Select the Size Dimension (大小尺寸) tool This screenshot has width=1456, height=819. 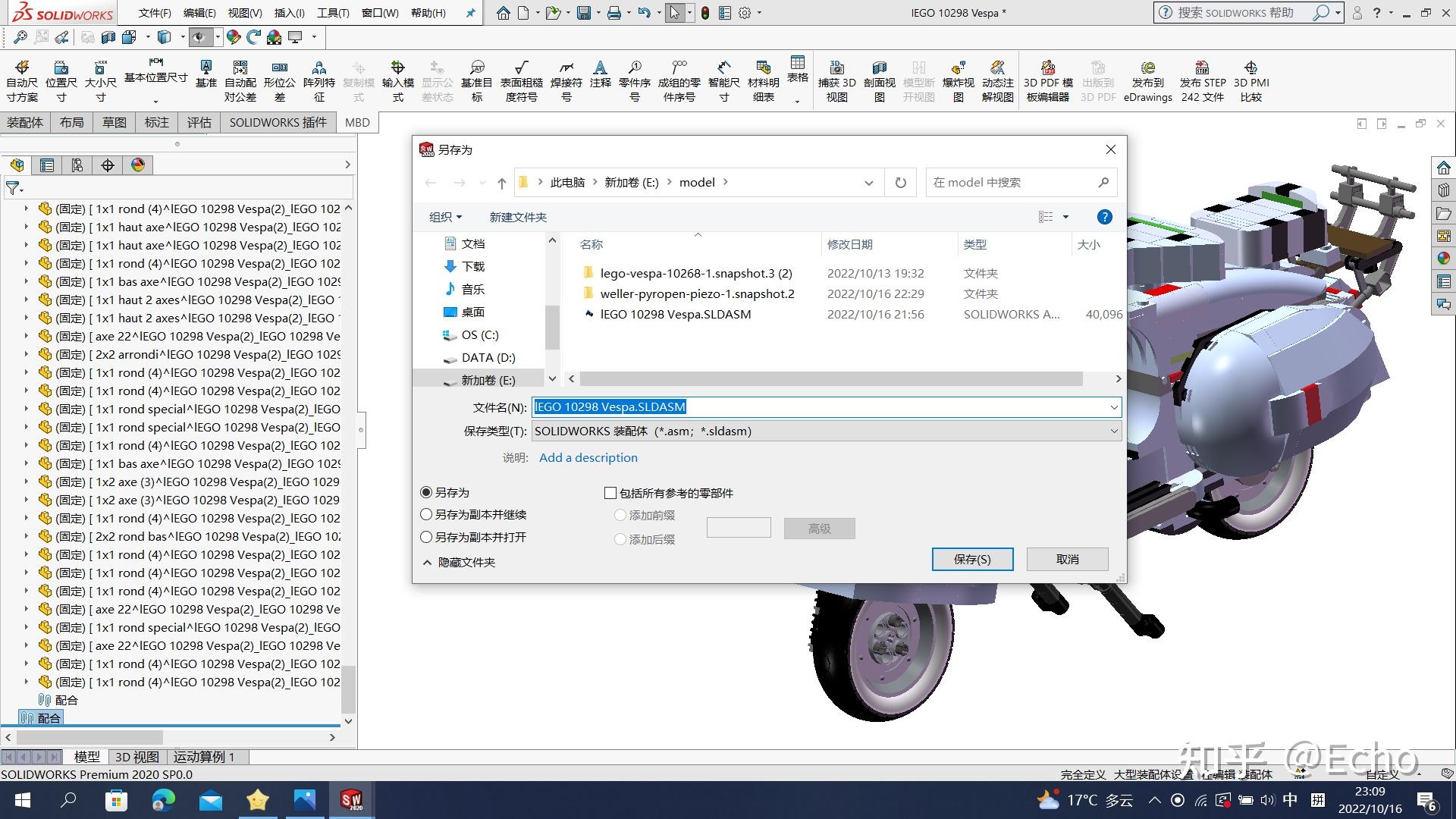click(100, 81)
